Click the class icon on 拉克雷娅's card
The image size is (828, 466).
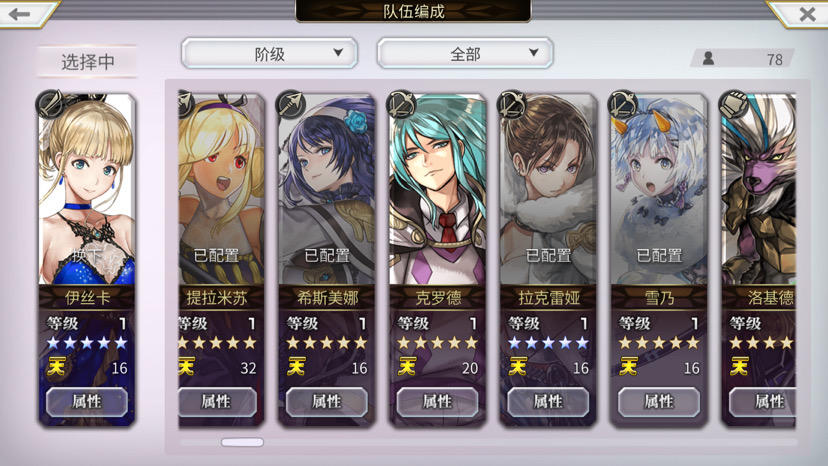pyautogui.click(x=513, y=104)
